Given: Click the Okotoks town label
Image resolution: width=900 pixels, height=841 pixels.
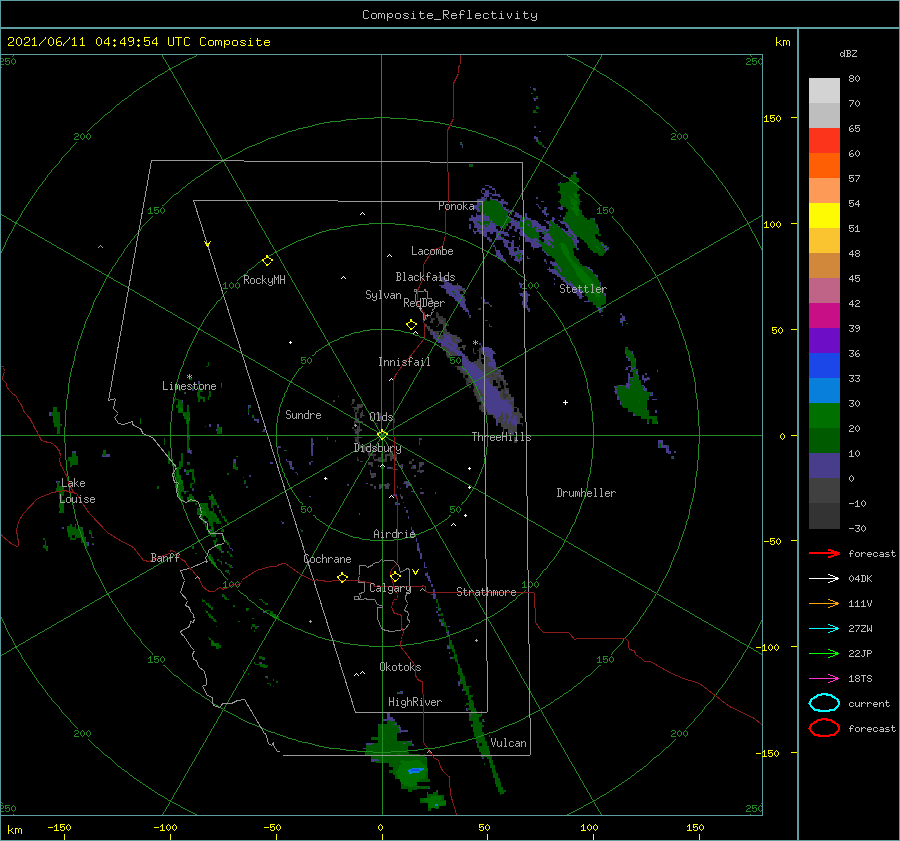Looking at the screenshot, I should coord(400,667).
